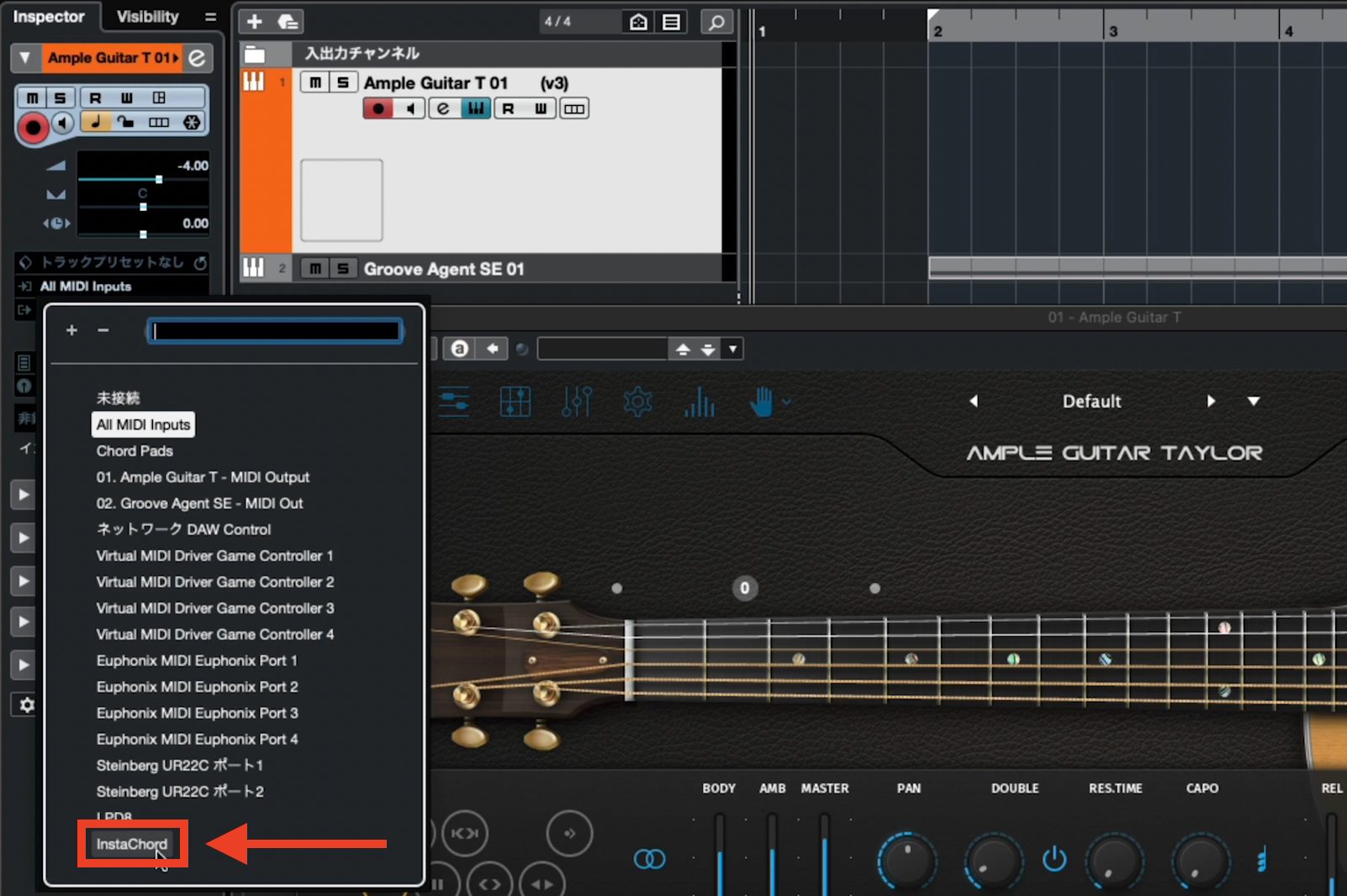This screenshot has height=896, width=1347.
Task: Mute Ample Guitar T 01 track in list
Action: 315,82
